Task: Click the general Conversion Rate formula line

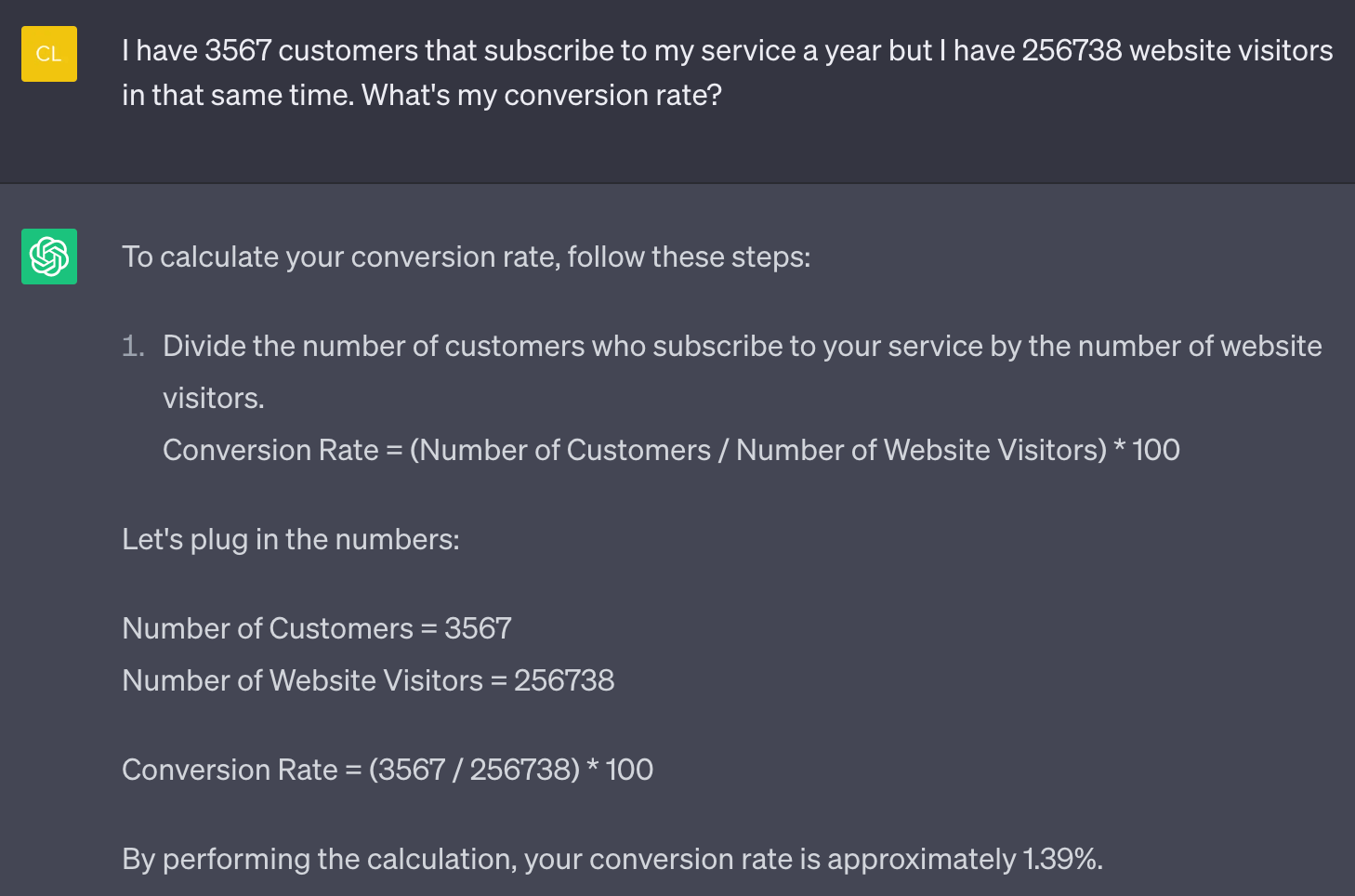Action: coord(671,450)
